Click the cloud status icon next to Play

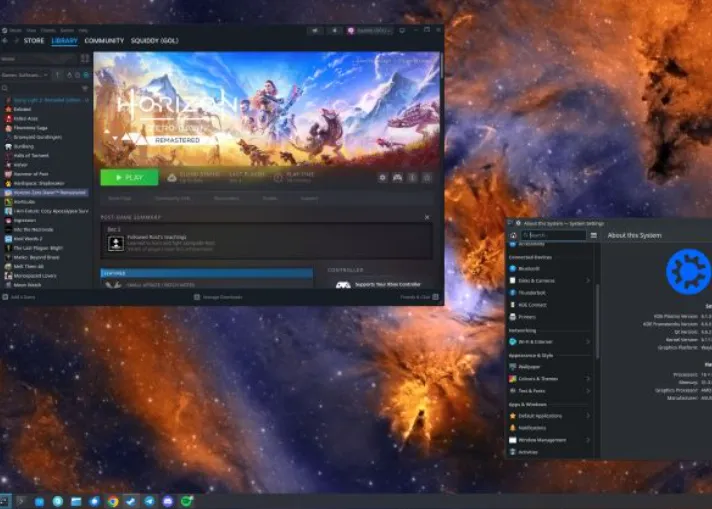(172, 178)
